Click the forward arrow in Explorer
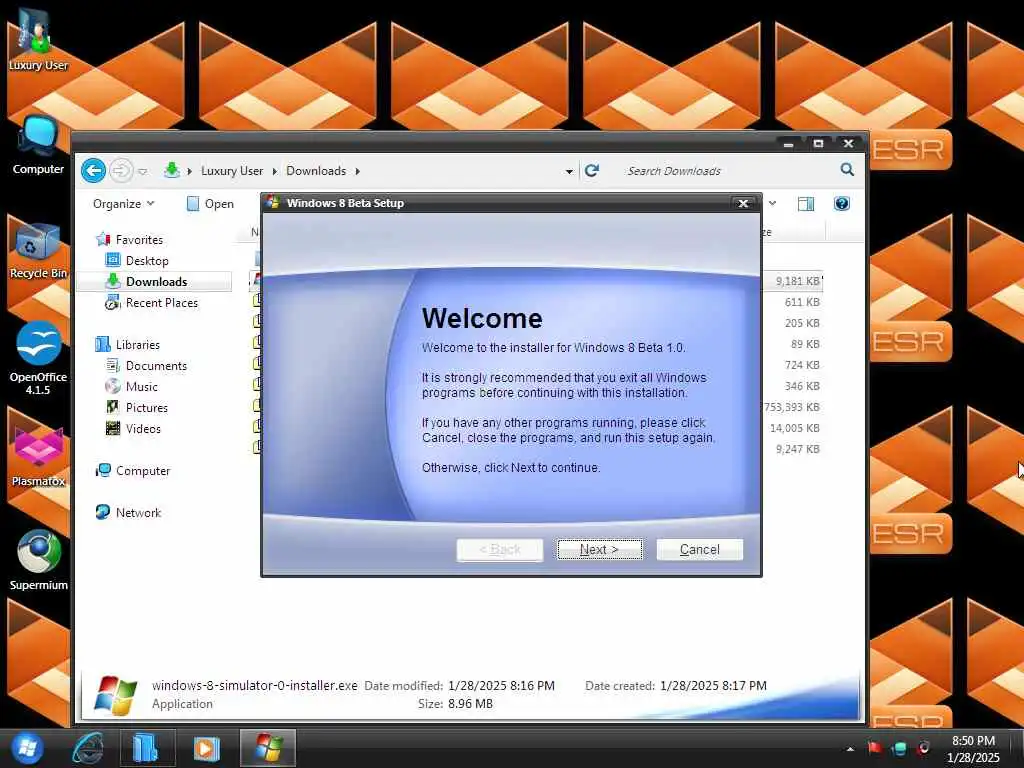This screenshot has width=1024, height=768. pos(121,170)
